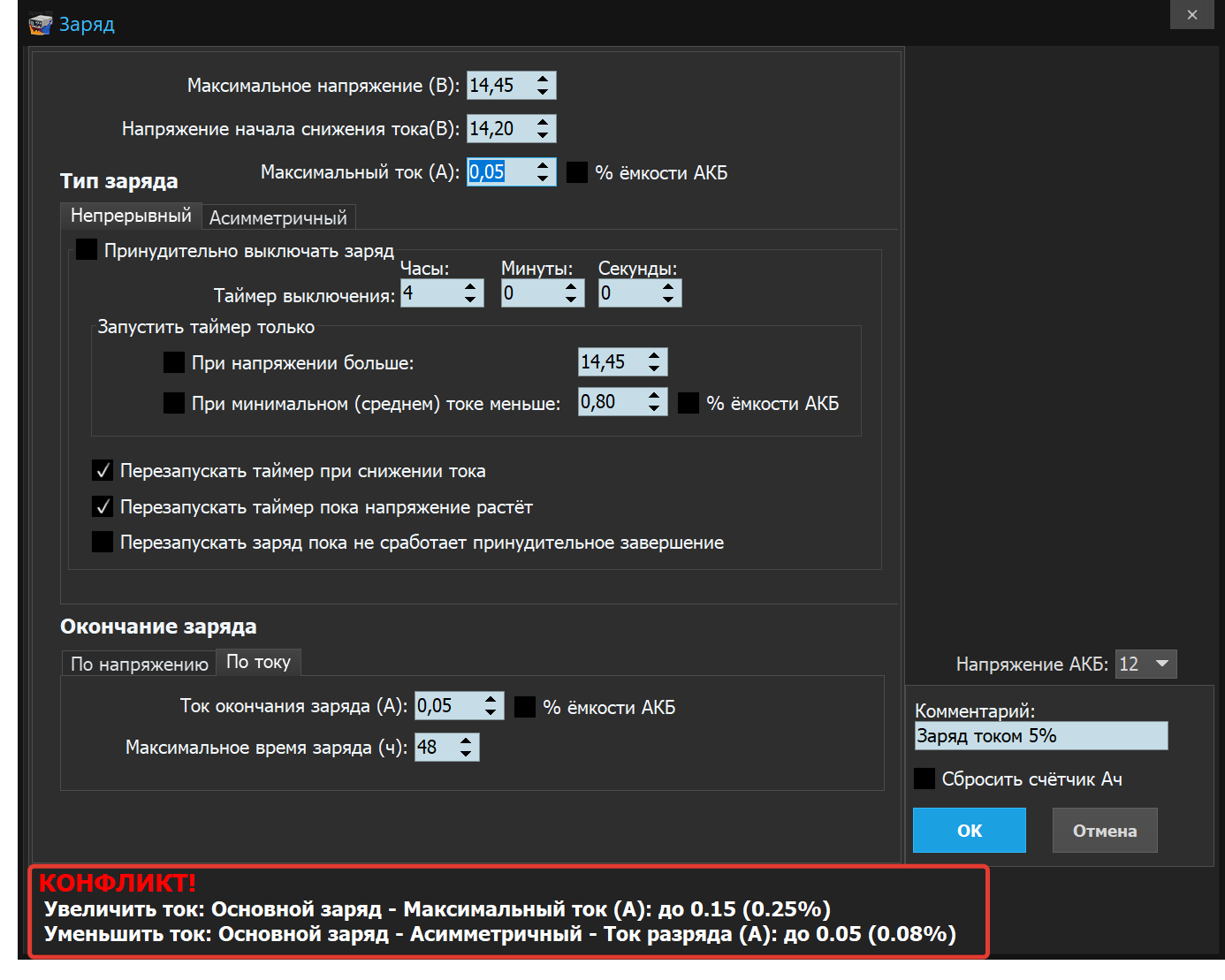Increase Часы timer value with up arrow
Viewport: 1225px width, 980px height.
(470, 286)
